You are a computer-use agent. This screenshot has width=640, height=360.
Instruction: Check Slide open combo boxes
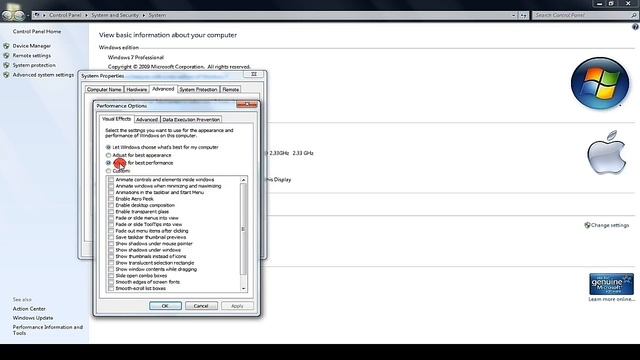[x=111, y=276]
